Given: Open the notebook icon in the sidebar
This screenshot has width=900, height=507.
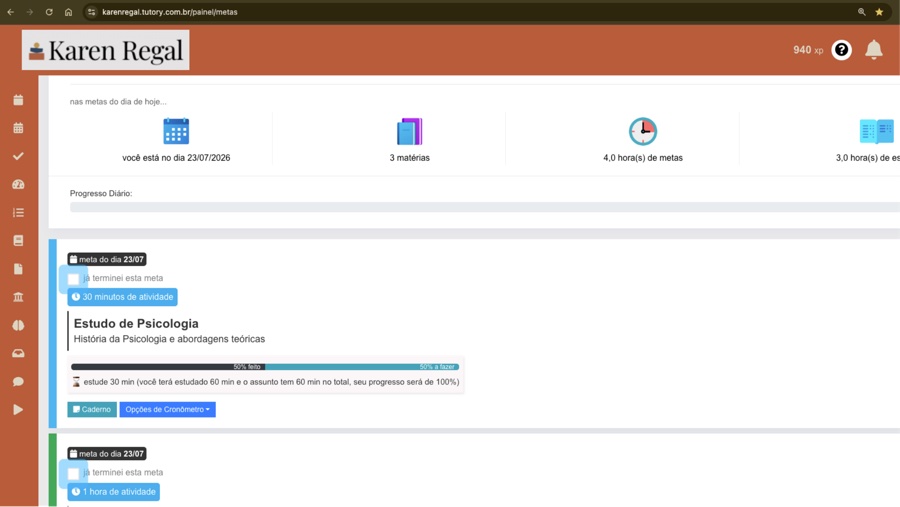Looking at the screenshot, I should pos(18,241).
